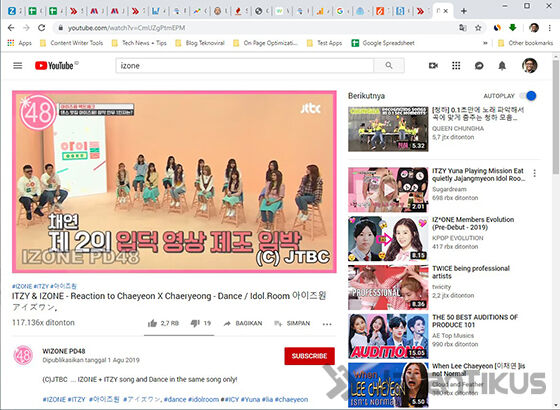Open Blog Teknoviral bookmark folder
Screen dimensions: 560x410
tap(200, 43)
